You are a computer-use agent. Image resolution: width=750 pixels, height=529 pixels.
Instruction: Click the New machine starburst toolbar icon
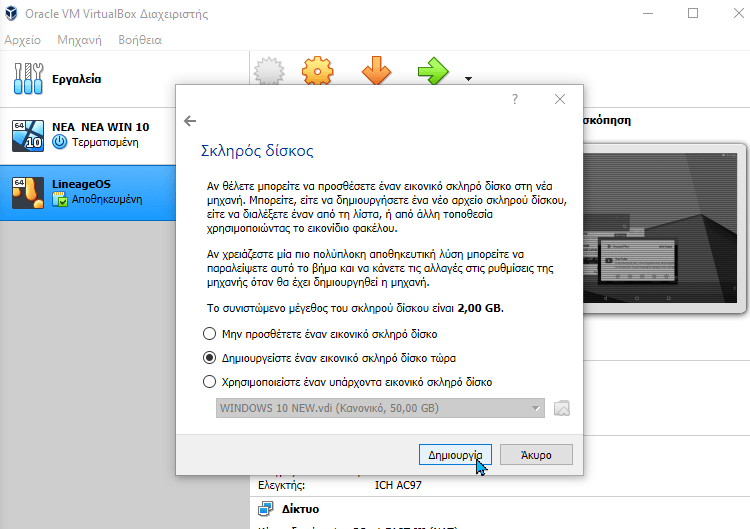point(269,71)
